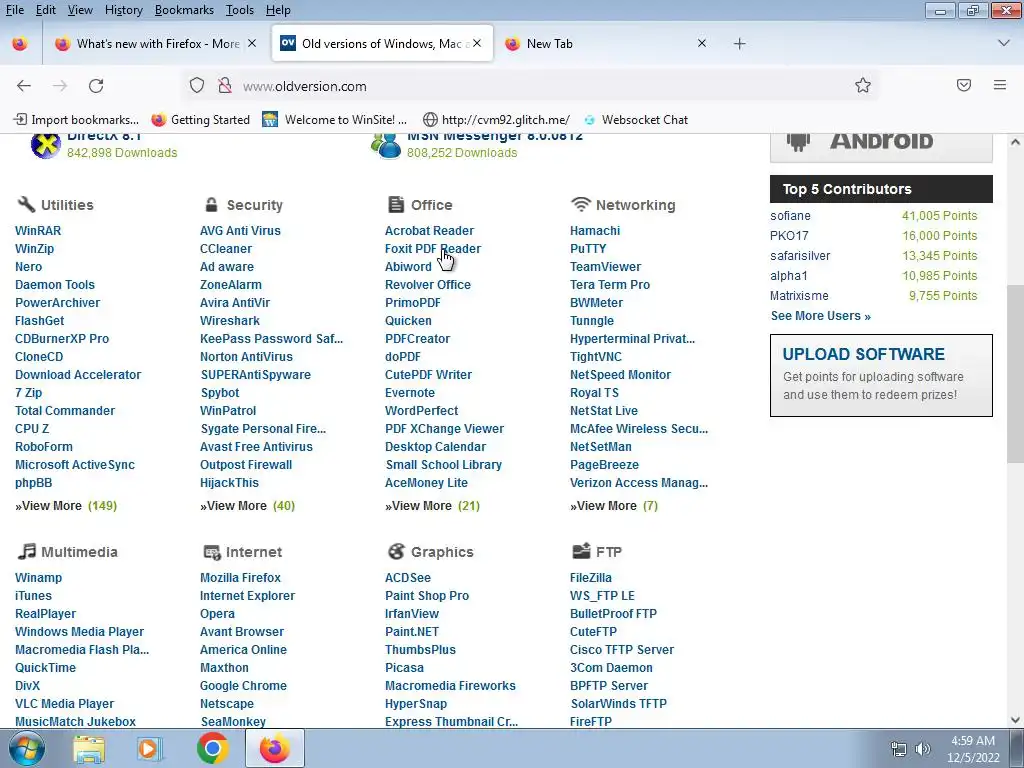Click the insecure connection padlock icon
The width and height of the screenshot is (1024, 768).
pyautogui.click(x=225, y=86)
